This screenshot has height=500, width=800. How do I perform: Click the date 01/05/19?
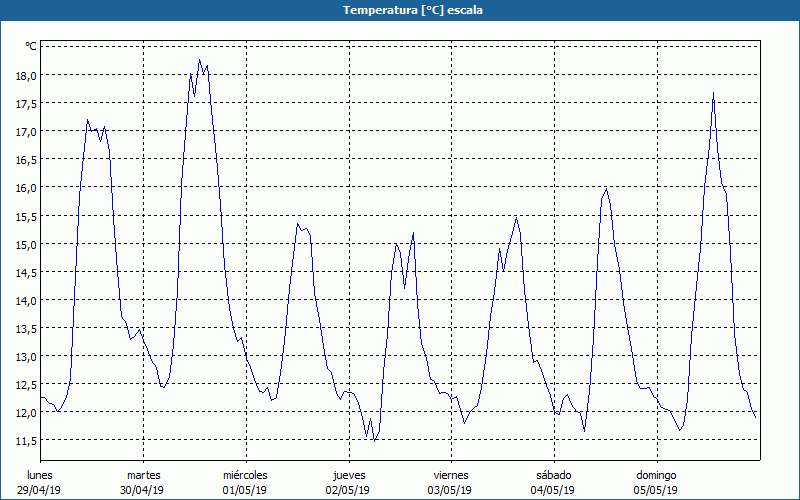pos(244,490)
